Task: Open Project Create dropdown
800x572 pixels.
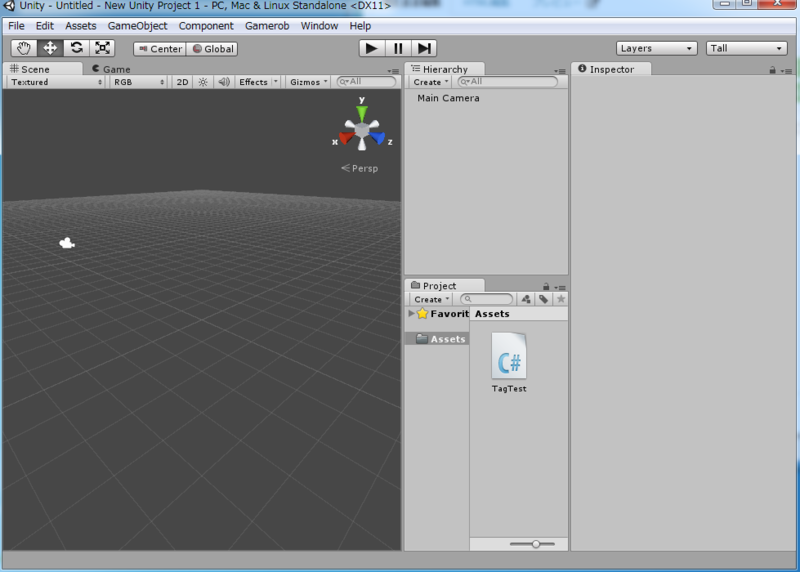Action: coord(432,300)
